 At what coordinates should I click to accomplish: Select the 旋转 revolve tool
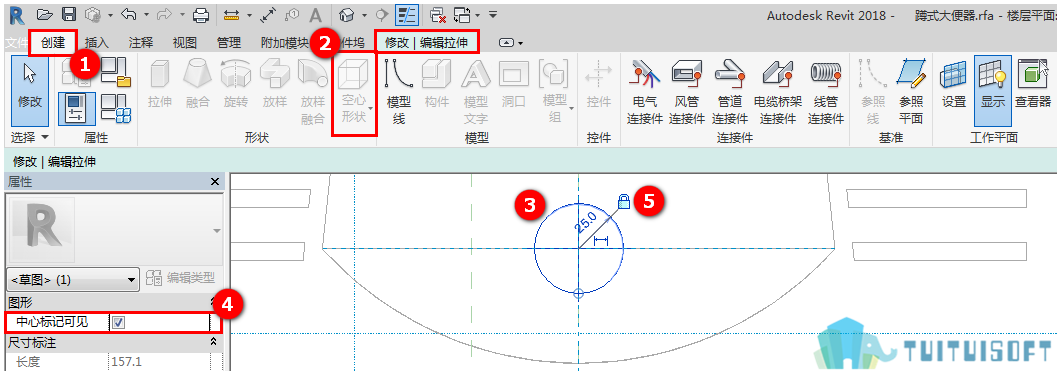click(236, 85)
